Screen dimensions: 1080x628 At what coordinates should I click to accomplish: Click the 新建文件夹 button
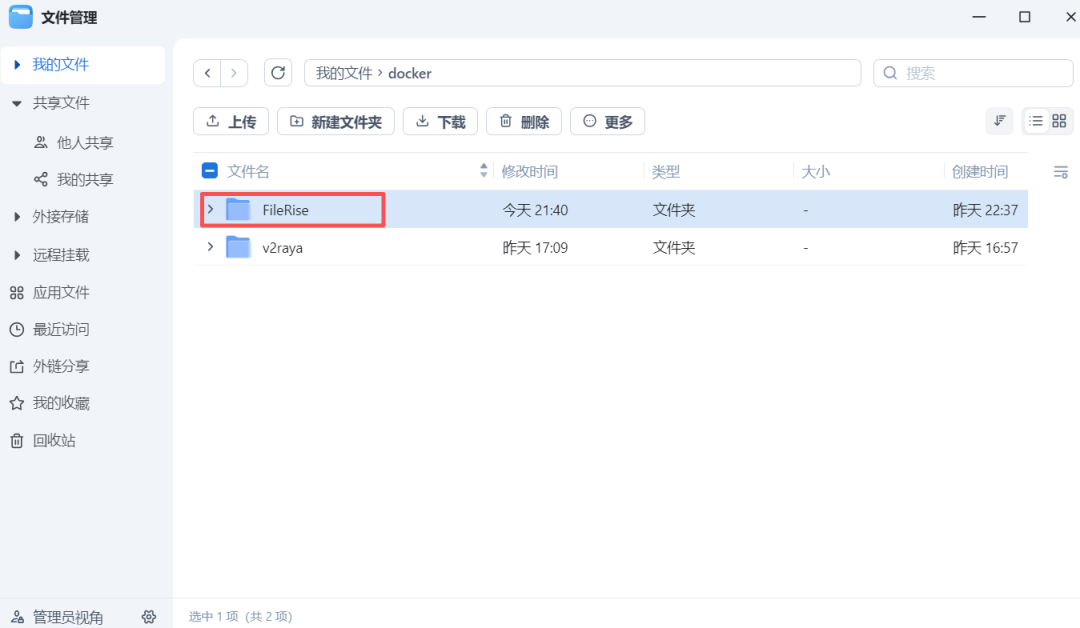pyautogui.click(x=336, y=121)
